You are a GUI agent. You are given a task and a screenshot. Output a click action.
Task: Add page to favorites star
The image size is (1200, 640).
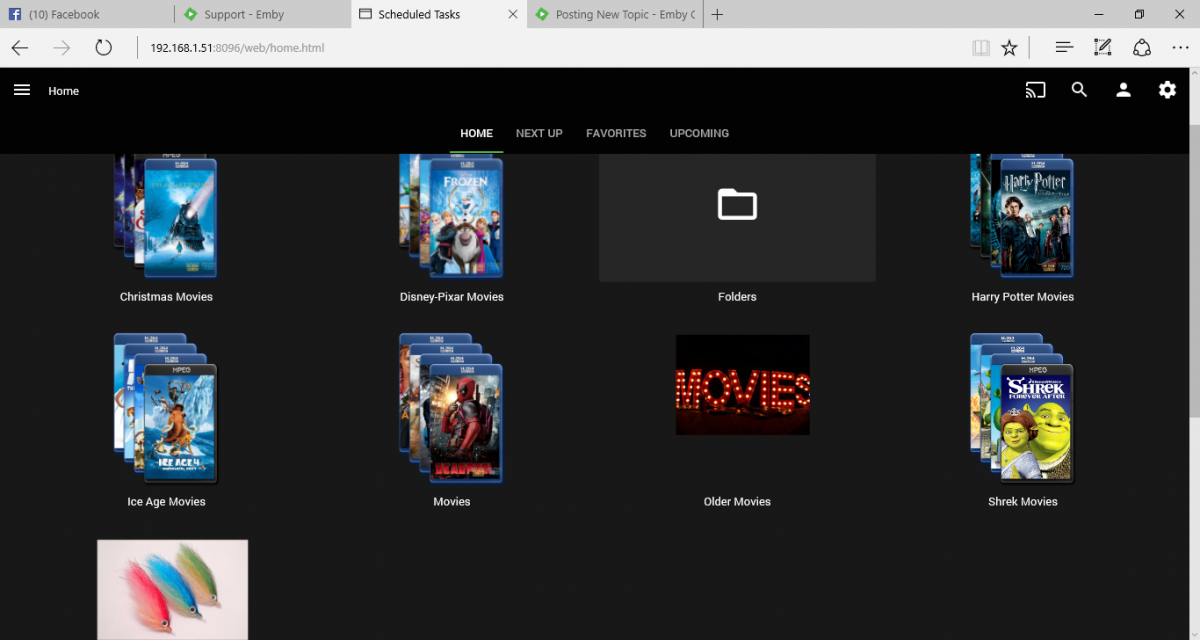point(1009,47)
